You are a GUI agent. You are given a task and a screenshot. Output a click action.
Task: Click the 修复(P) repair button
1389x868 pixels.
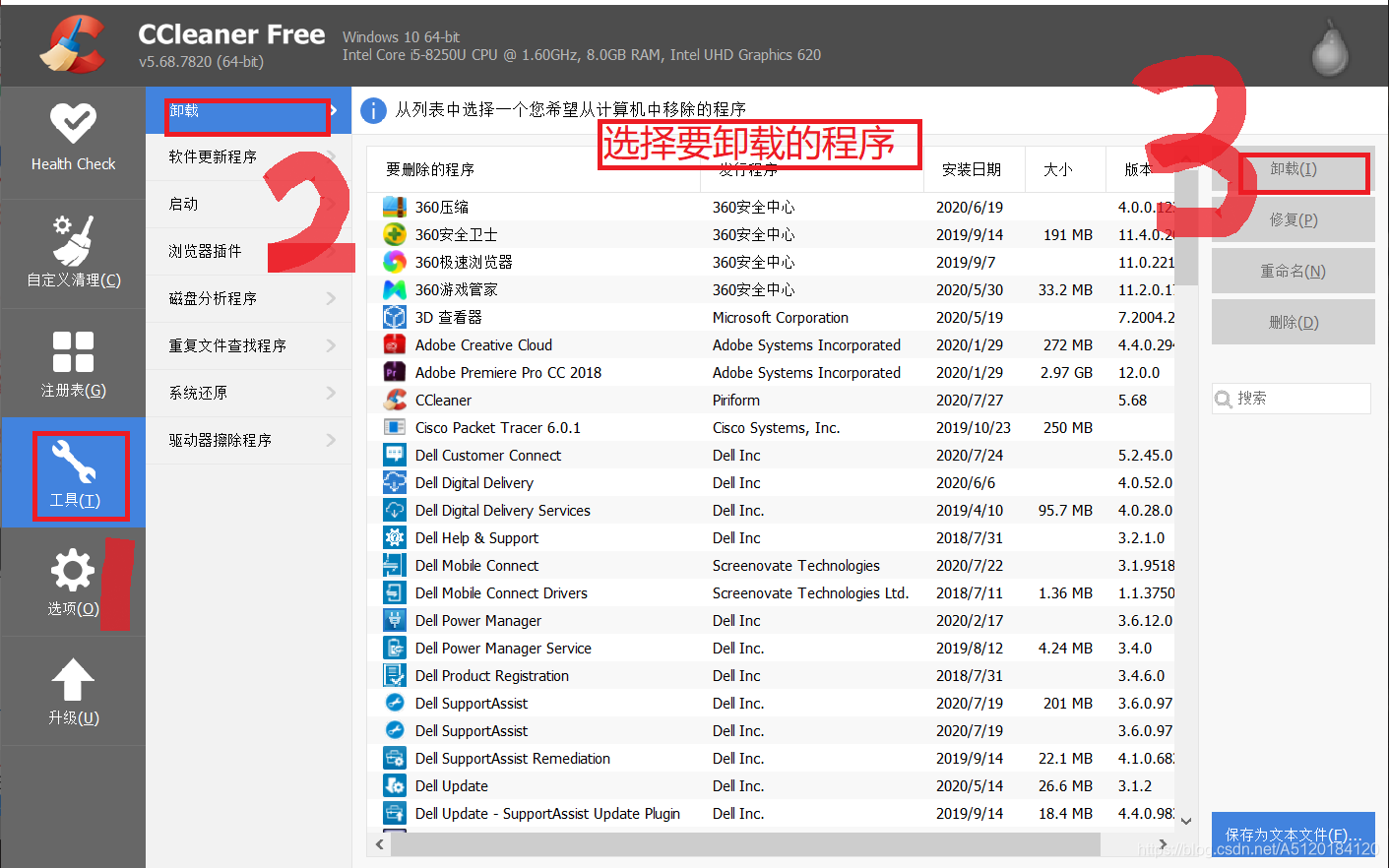tap(1293, 219)
